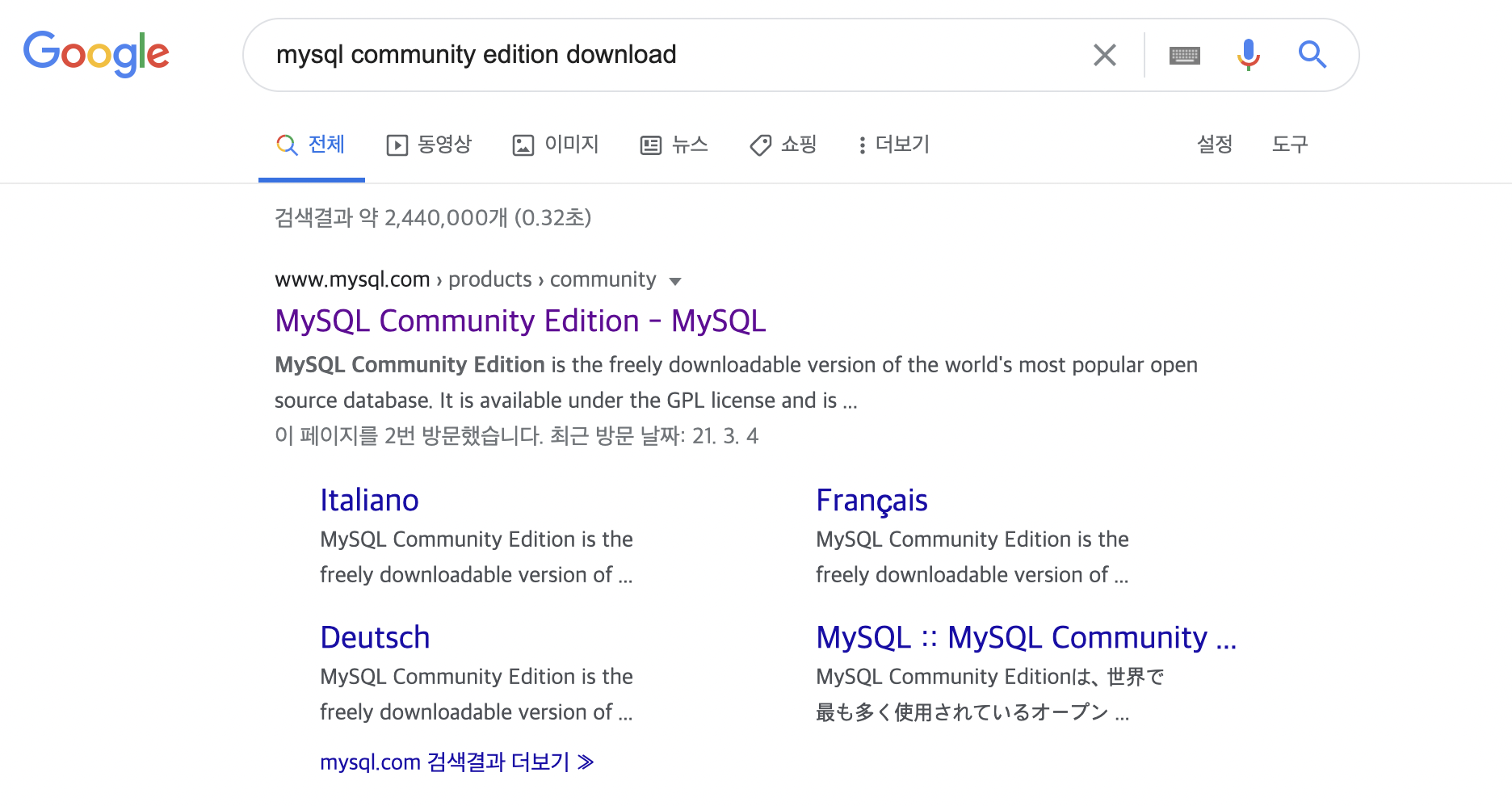
Task: Open the 'MySQL :: MySQL Community ...' sitelink
Action: click(x=1026, y=637)
